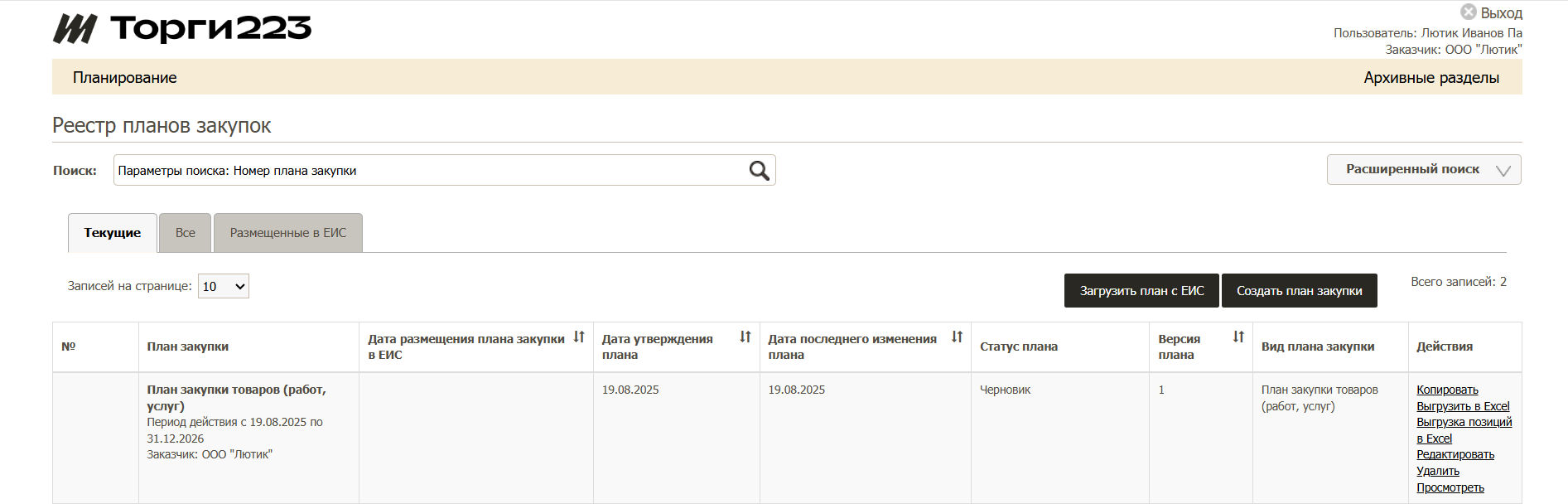Open the Архивные разделы menu
This screenshot has height=504, width=1568.
[x=1430, y=78]
